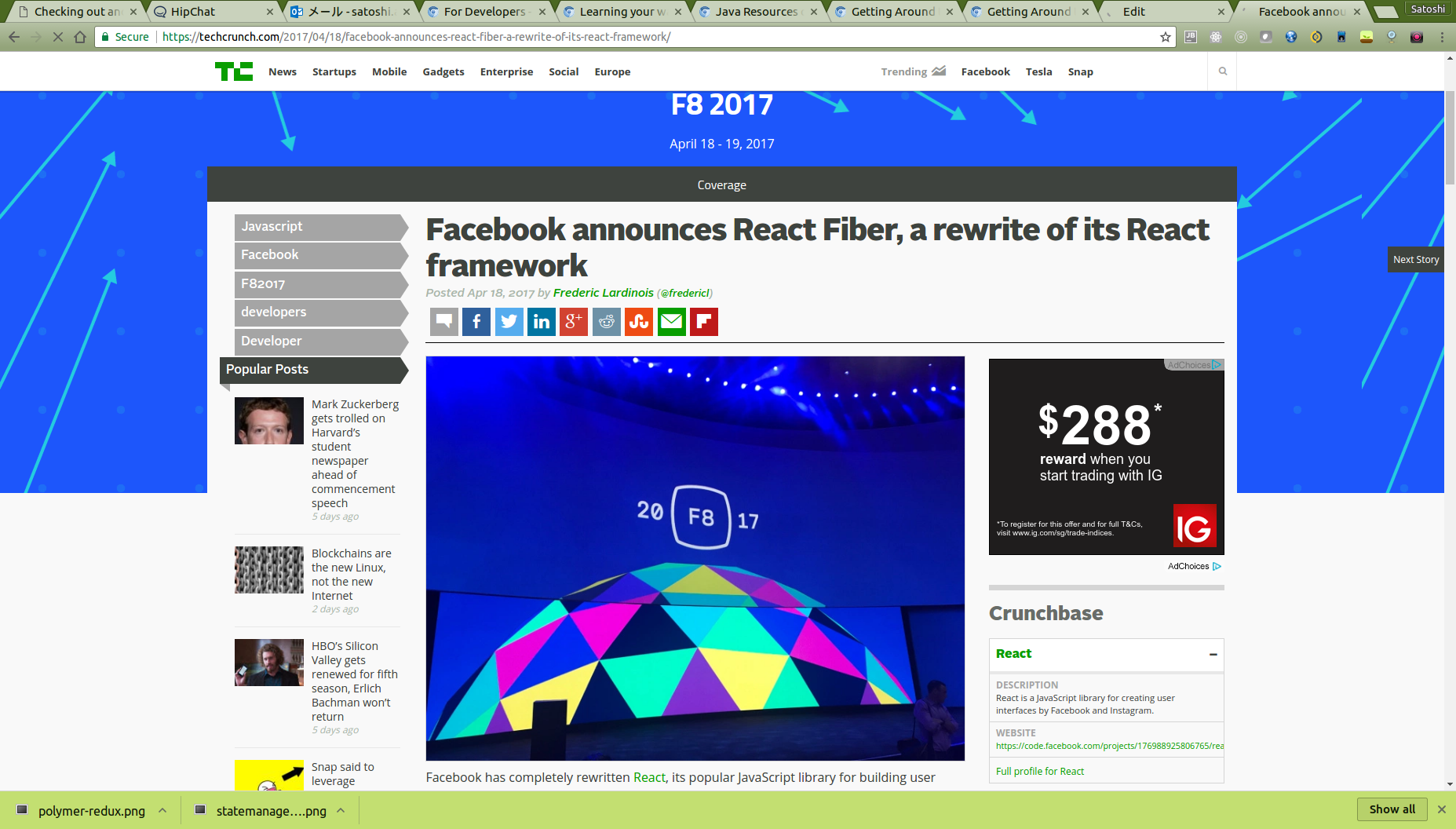Open the site search magnifier icon
This screenshot has height=829, width=1456.
tap(1222, 71)
